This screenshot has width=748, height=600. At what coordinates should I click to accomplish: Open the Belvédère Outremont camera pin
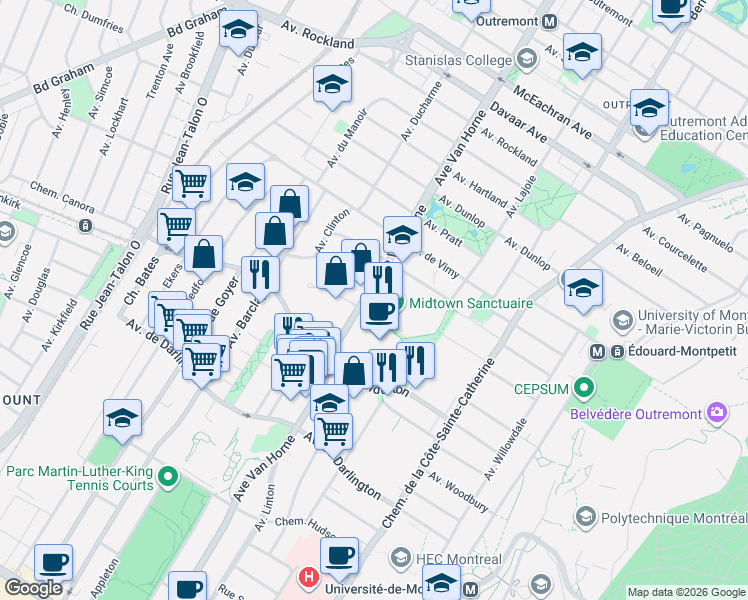tap(717, 413)
